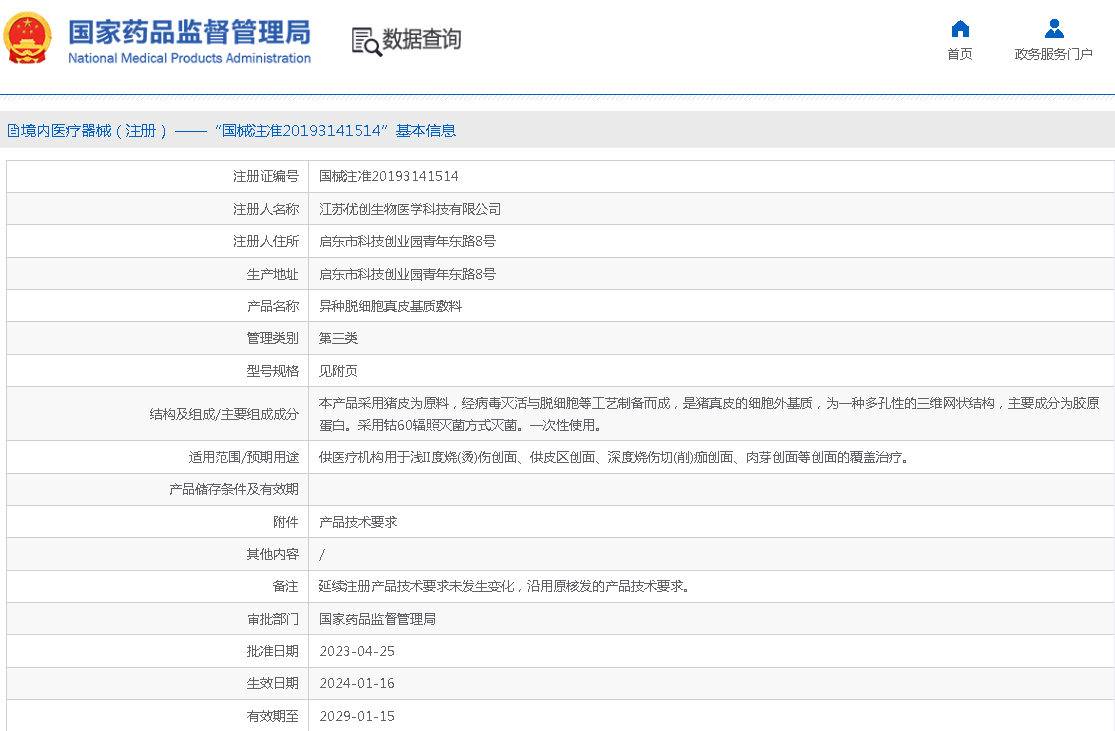Click the national emblem logo
The width and height of the screenshot is (1115, 731).
(28, 38)
